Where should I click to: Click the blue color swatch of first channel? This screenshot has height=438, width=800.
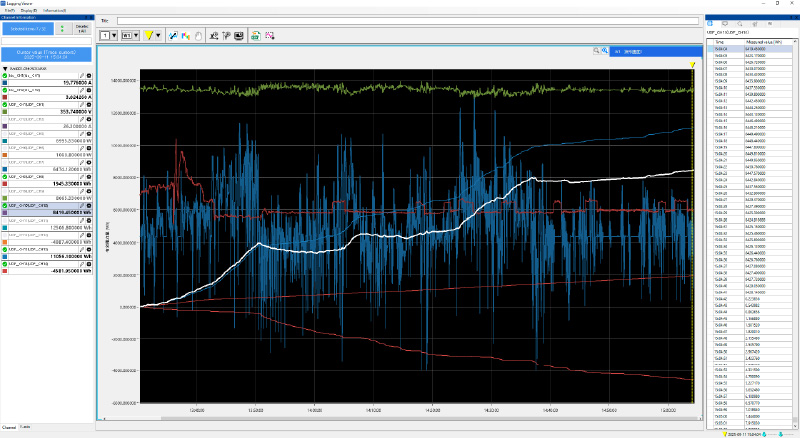(4, 84)
